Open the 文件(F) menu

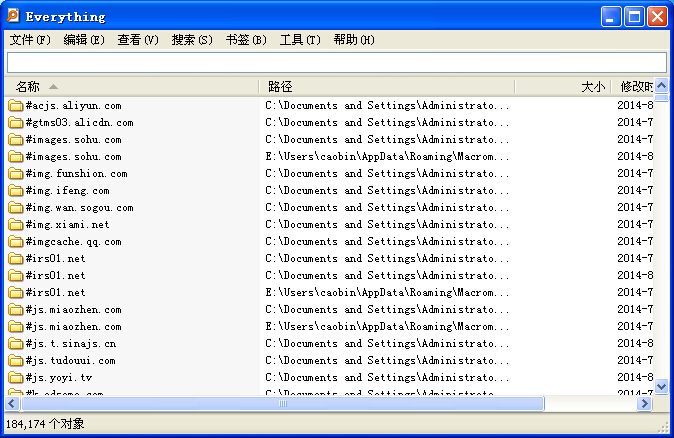[x=30, y=40]
